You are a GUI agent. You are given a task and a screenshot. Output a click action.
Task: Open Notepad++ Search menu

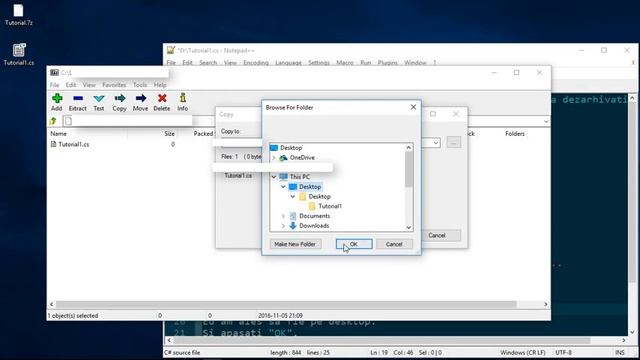[x=208, y=62]
